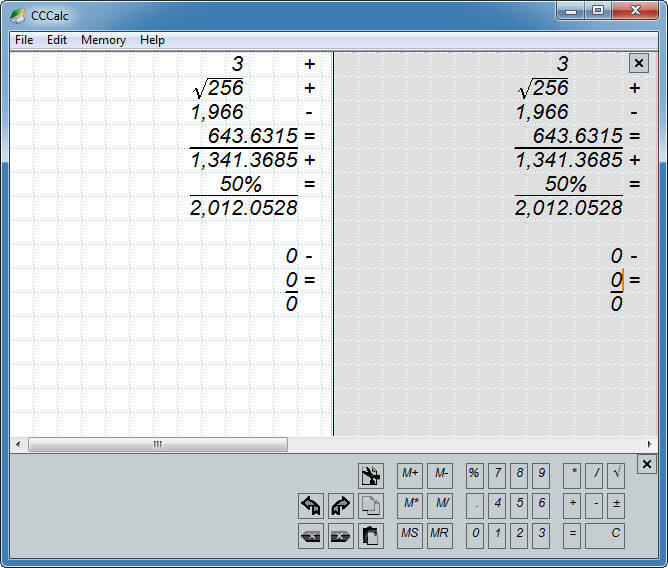Screen dimensions: 668x568
Task: Click the horizontal scrollbar thumb
Action: pyautogui.click(x=158, y=444)
